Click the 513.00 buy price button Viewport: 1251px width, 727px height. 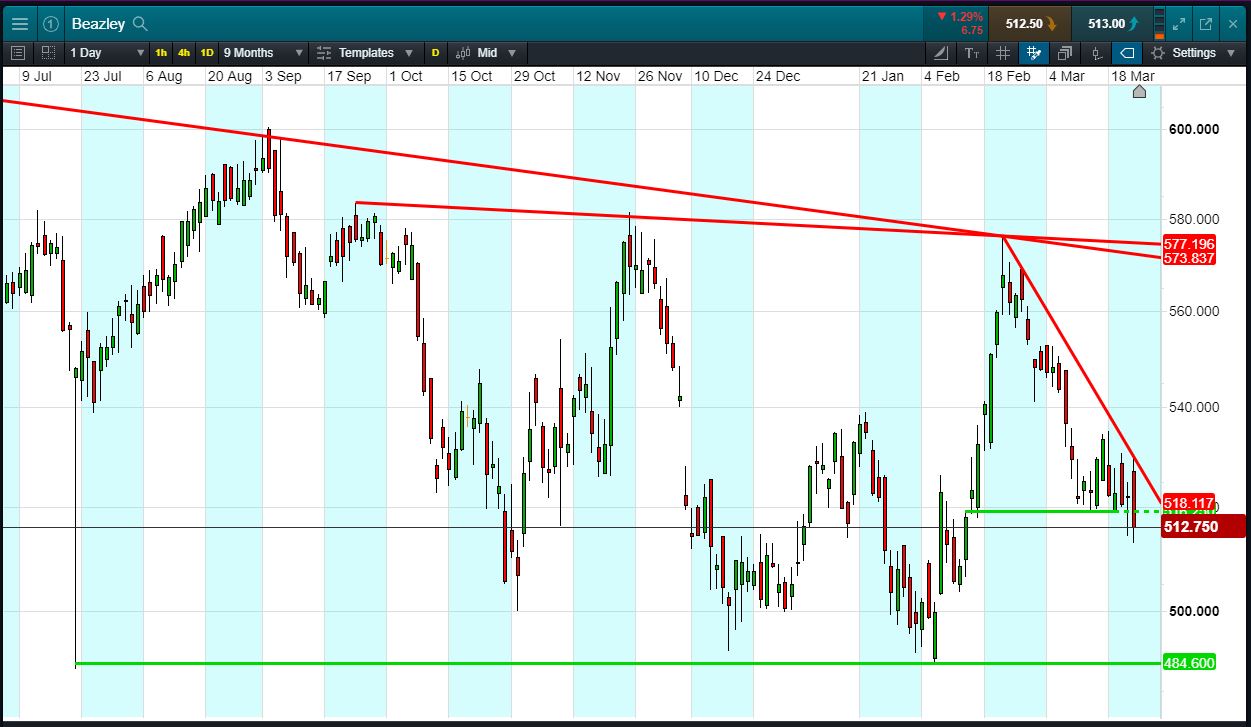coord(1111,23)
